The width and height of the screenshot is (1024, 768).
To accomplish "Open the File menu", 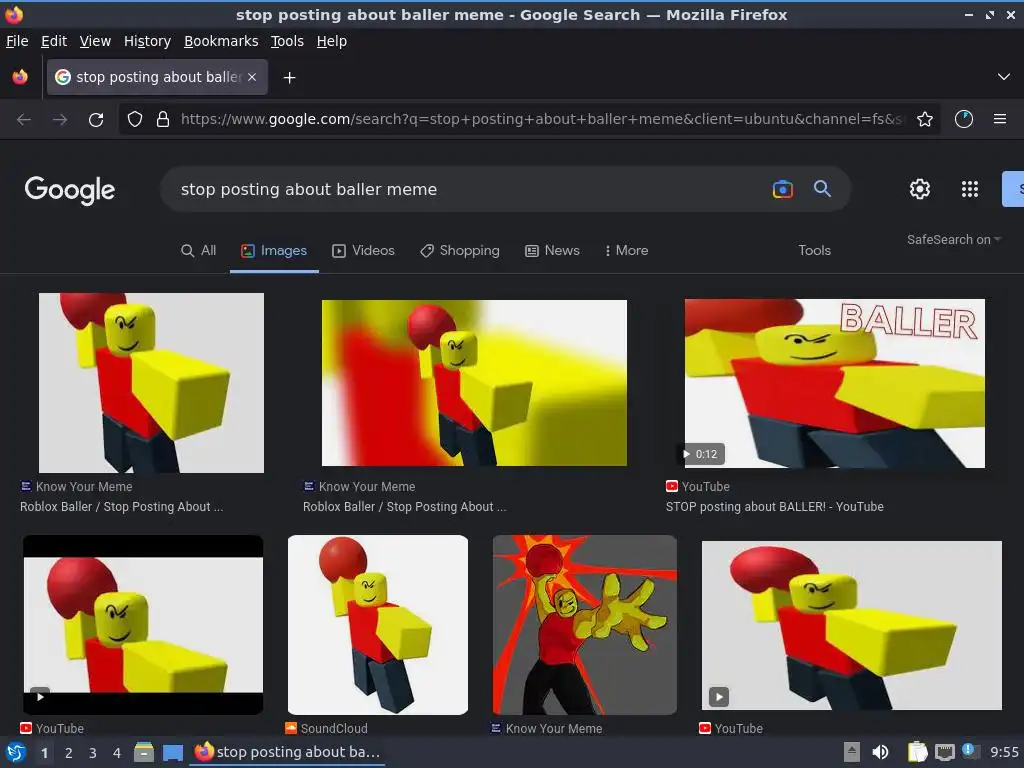I will [17, 41].
